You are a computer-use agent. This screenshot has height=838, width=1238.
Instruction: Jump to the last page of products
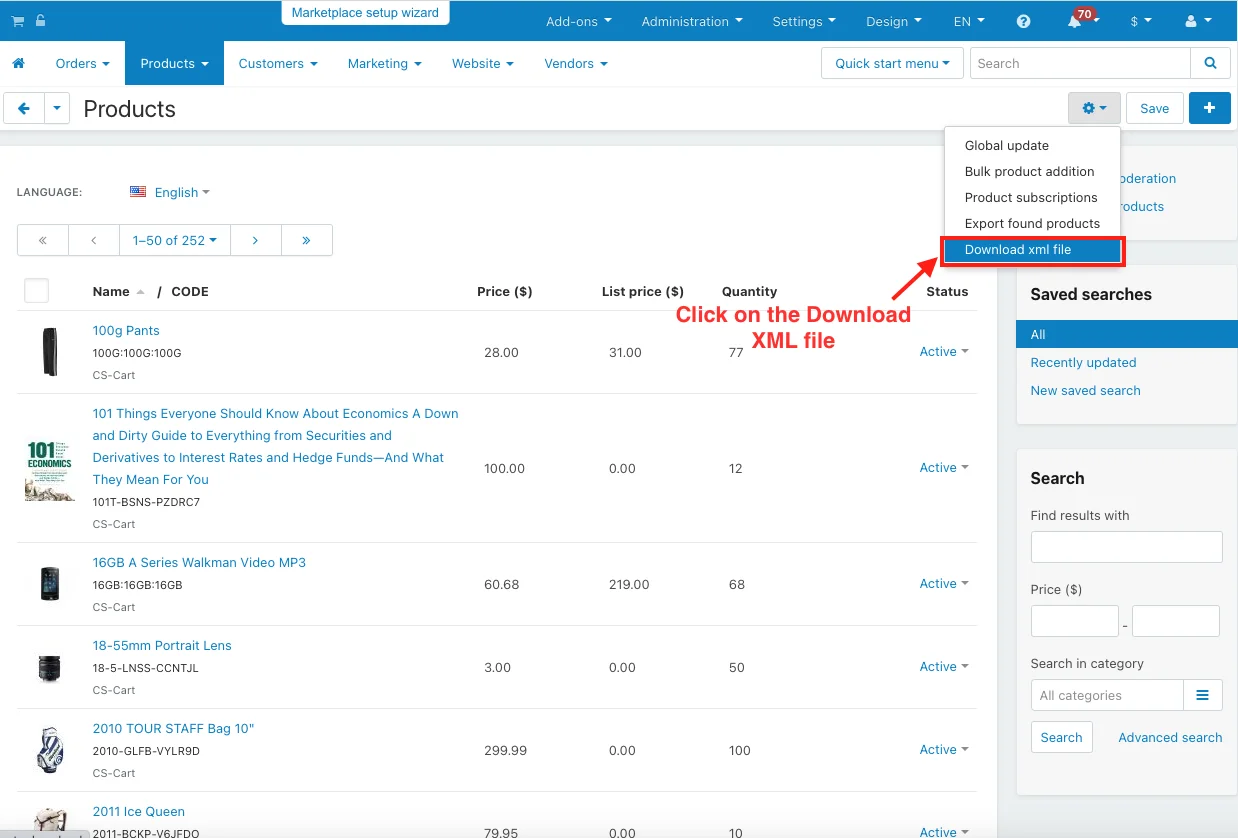tap(307, 240)
